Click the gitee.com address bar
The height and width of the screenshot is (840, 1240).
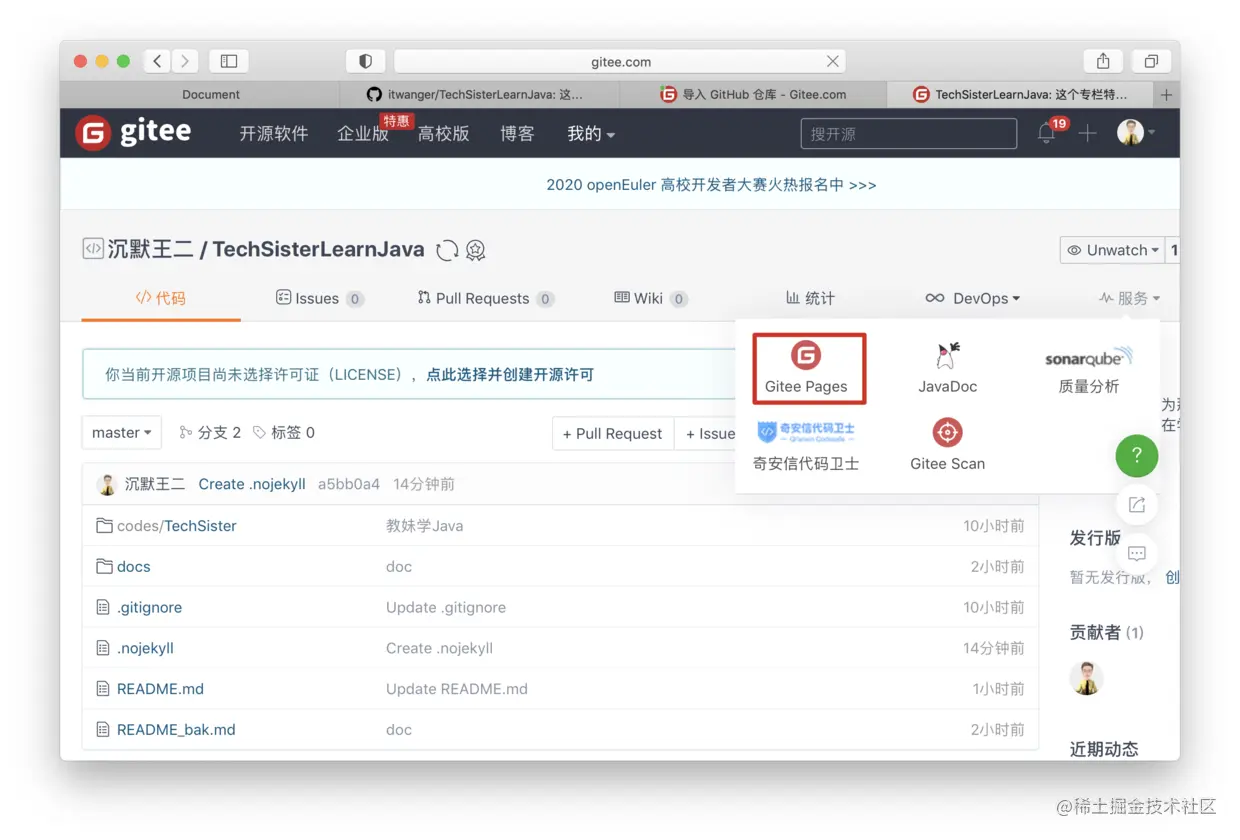(x=620, y=61)
